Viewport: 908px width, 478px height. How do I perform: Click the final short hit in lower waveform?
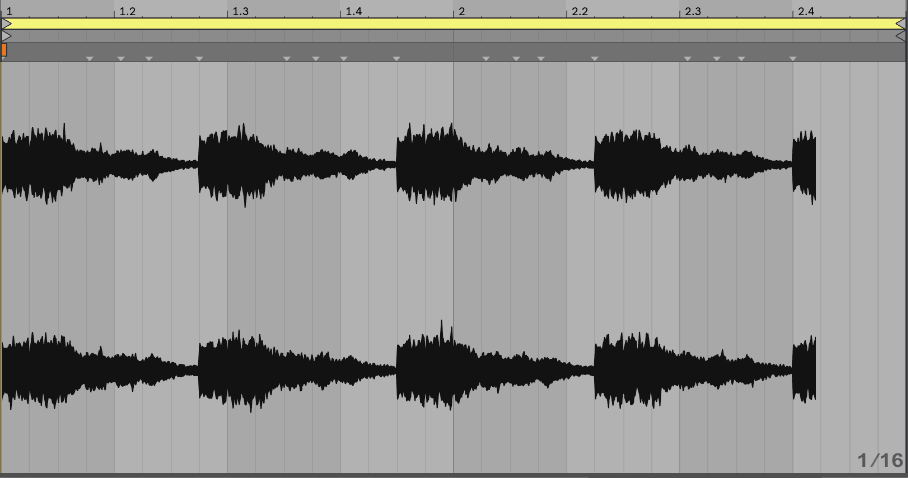pos(804,369)
